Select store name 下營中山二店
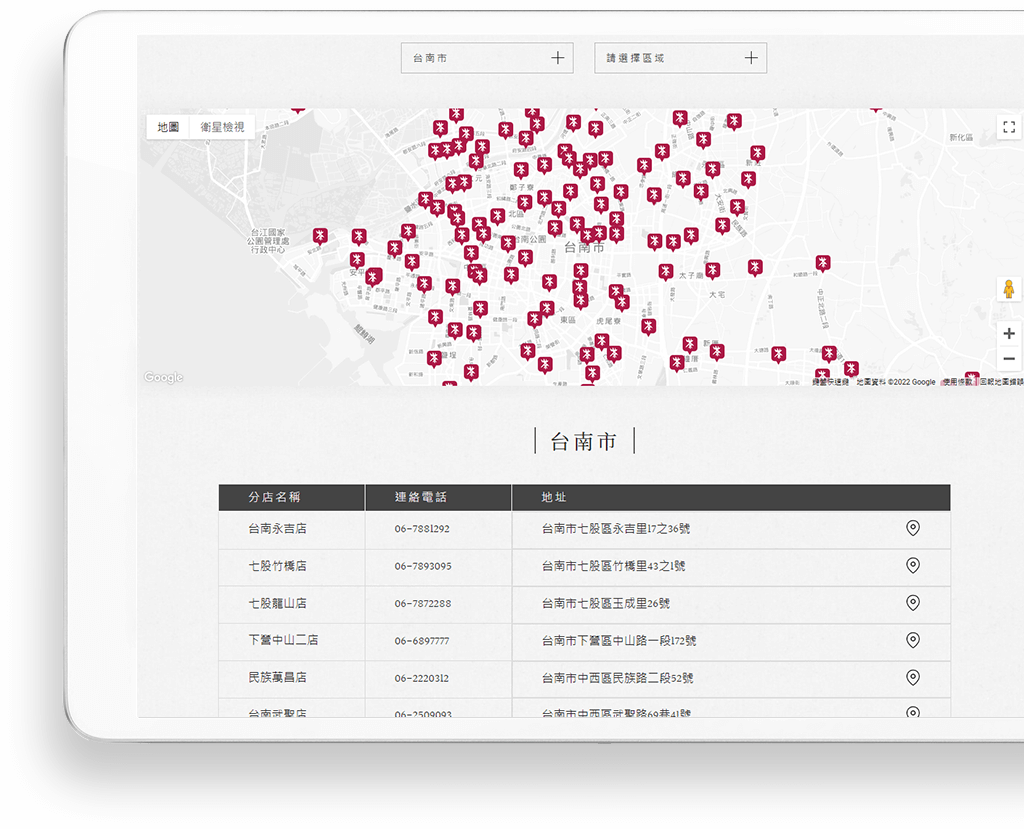This screenshot has height=829, width=1024. 283,640
